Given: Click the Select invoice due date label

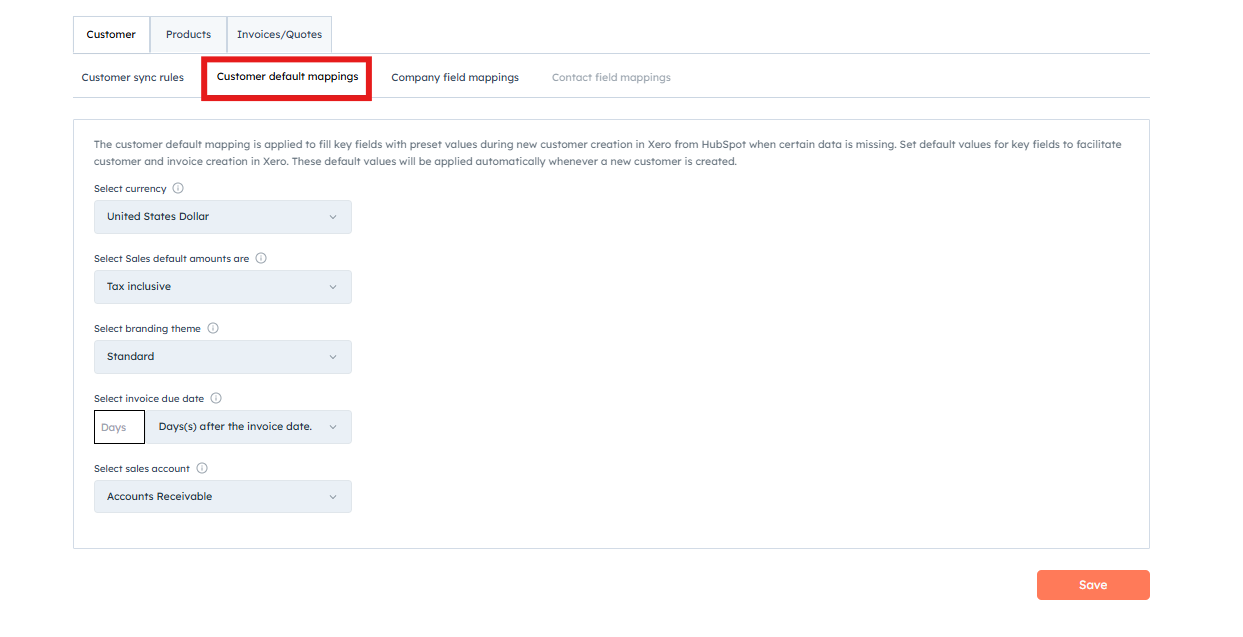Looking at the screenshot, I should tap(149, 398).
